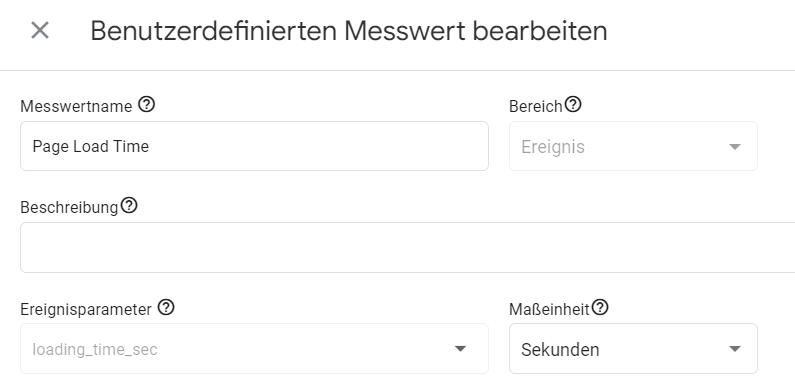This screenshot has height=392, width=795.
Task: Click the Maßeinheit question mark icon
Action: tap(600, 307)
